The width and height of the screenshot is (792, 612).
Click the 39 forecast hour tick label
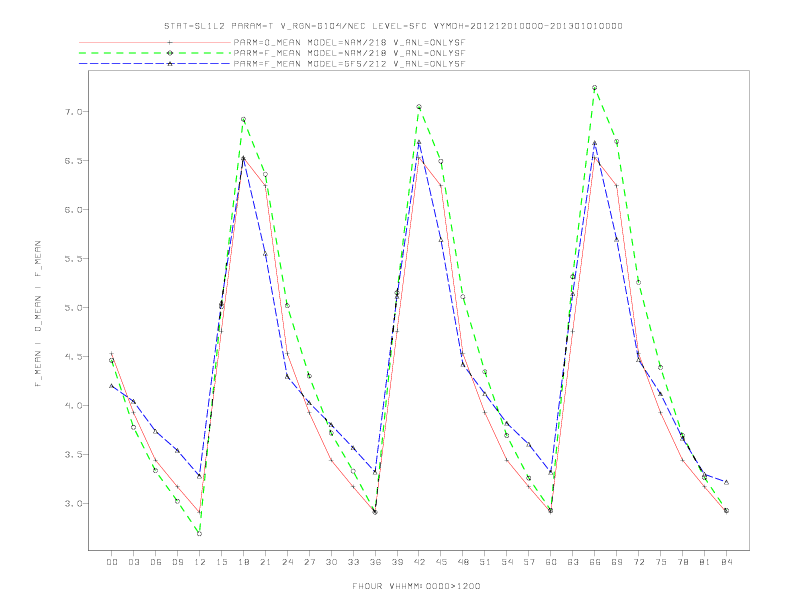tap(397, 562)
